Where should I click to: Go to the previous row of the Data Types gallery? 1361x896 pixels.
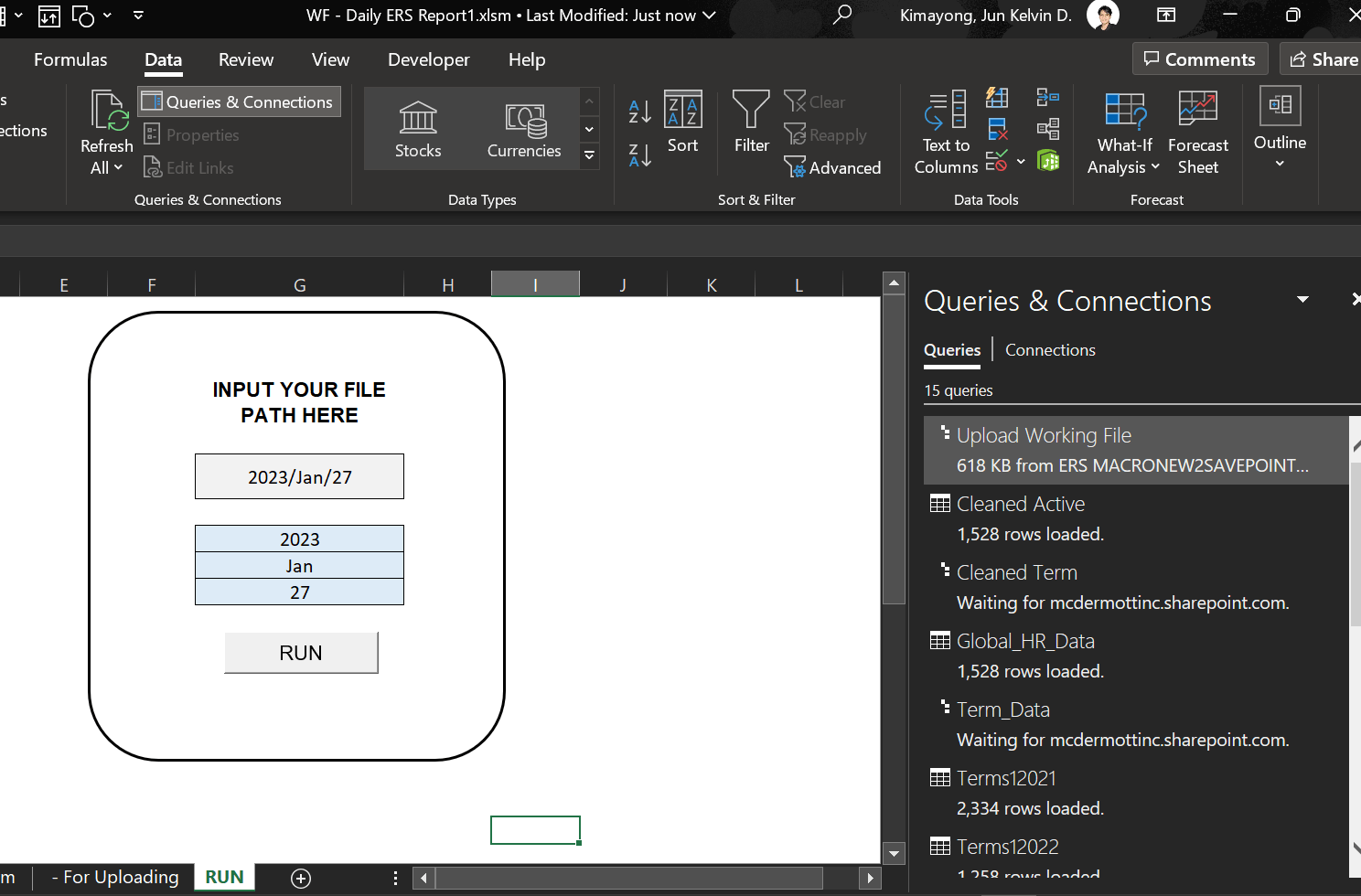pyautogui.click(x=590, y=101)
